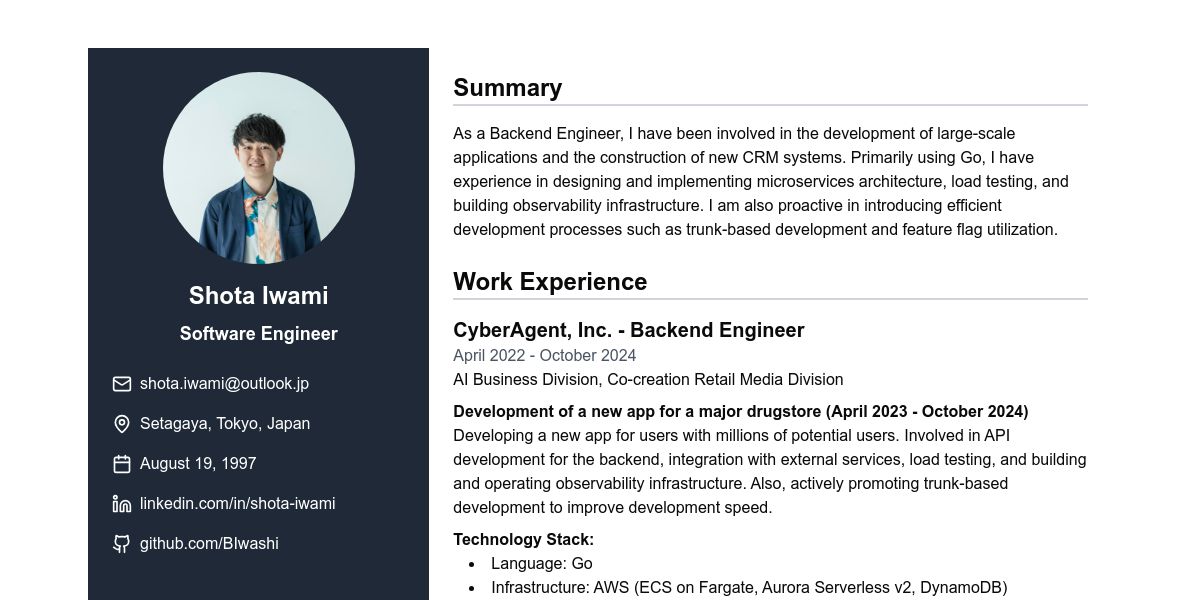Click the Work Experience section heading
The width and height of the screenshot is (1200, 600).
(x=550, y=282)
